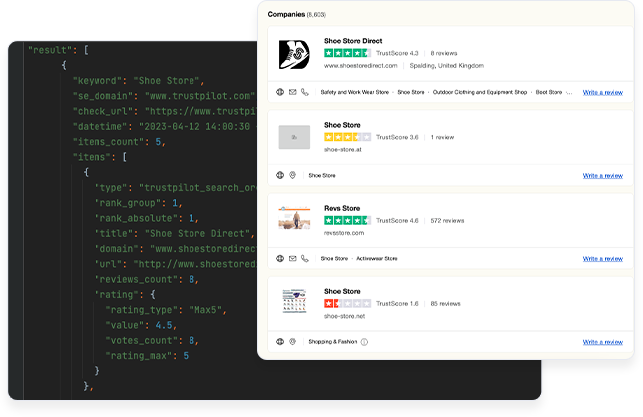Click the "rating_max": 5 line in code
643x417 pixels.
click(147, 355)
